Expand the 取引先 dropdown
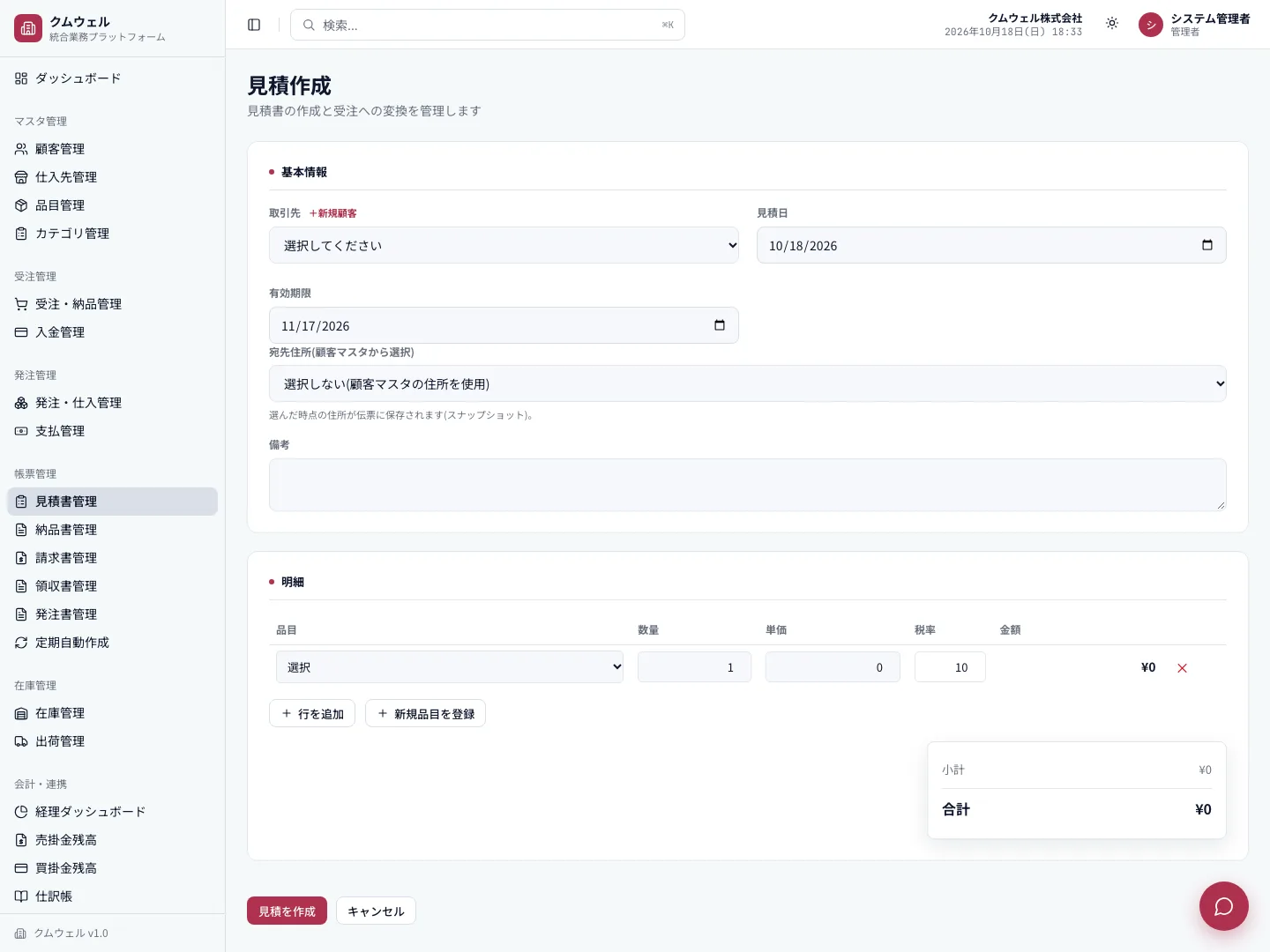Image resolution: width=1270 pixels, height=952 pixels. (504, 245)
